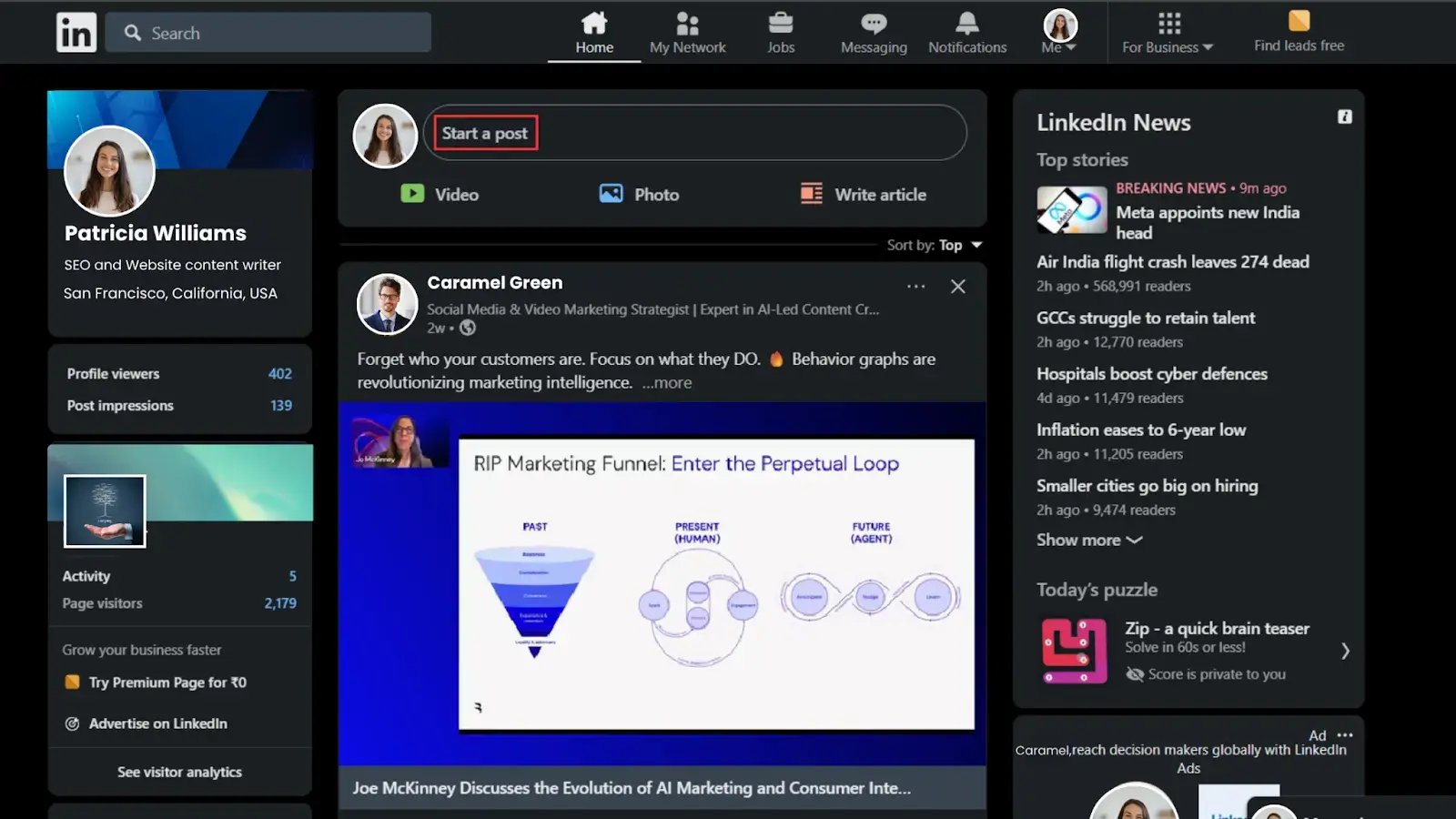Click the Video icon to add video

412,194
